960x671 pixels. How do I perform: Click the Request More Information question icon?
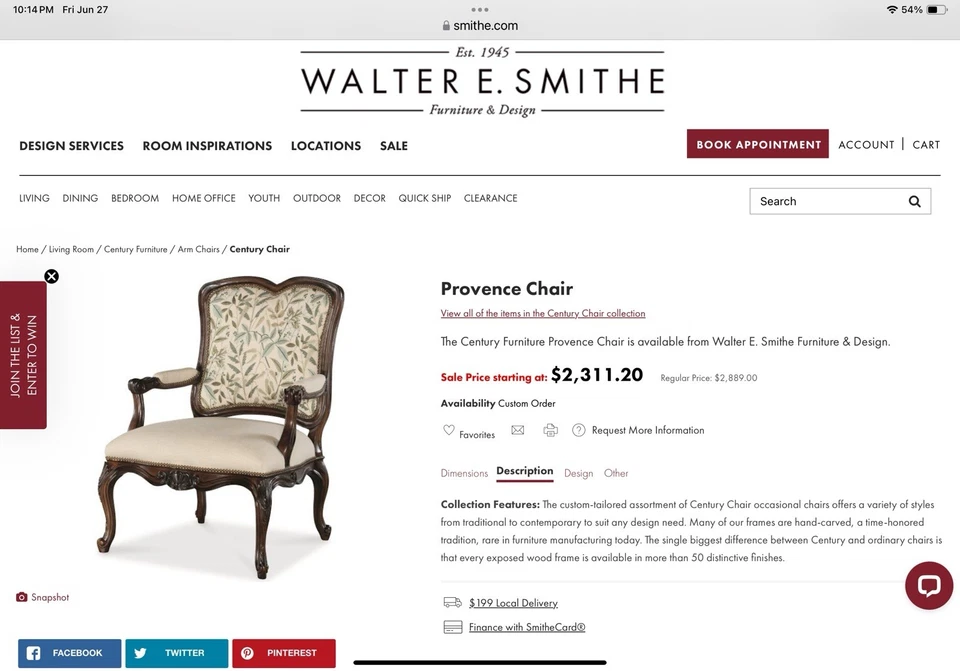(x=579, y=430)
